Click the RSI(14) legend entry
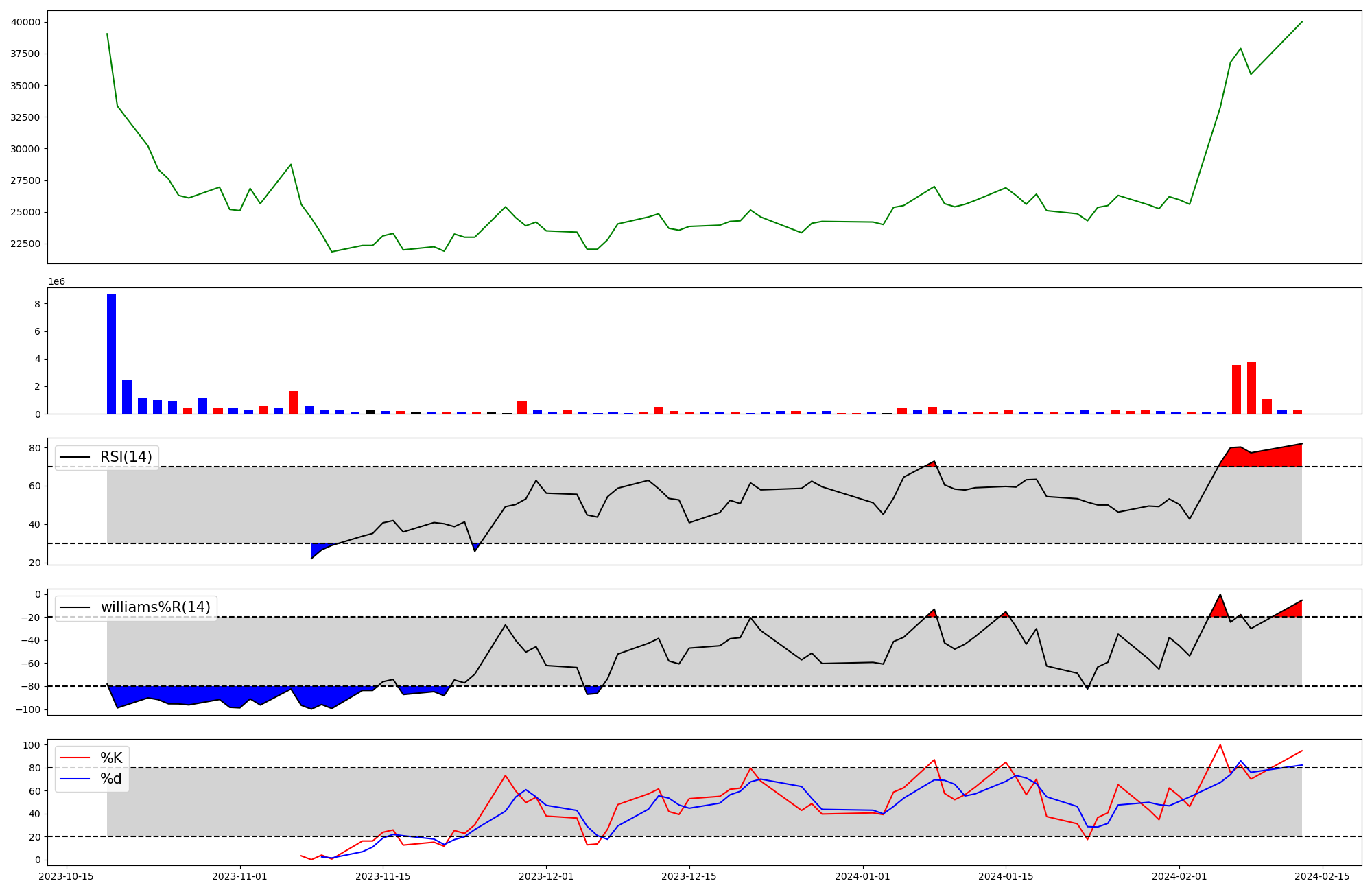 [126, 457]
